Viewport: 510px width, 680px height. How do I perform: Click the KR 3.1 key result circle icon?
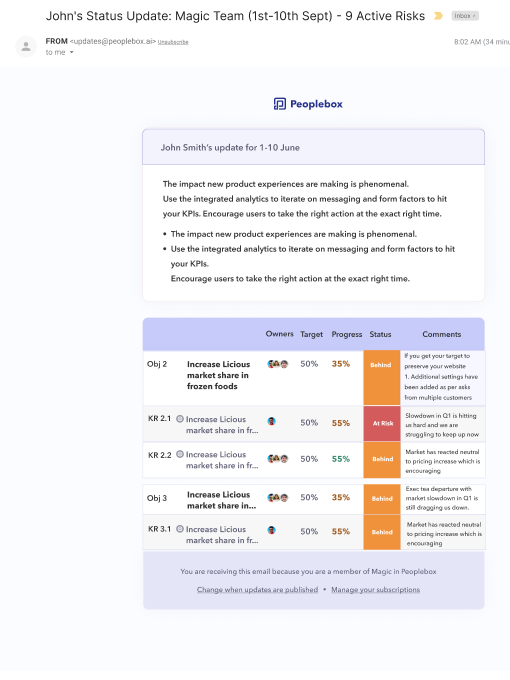point(180,529)
